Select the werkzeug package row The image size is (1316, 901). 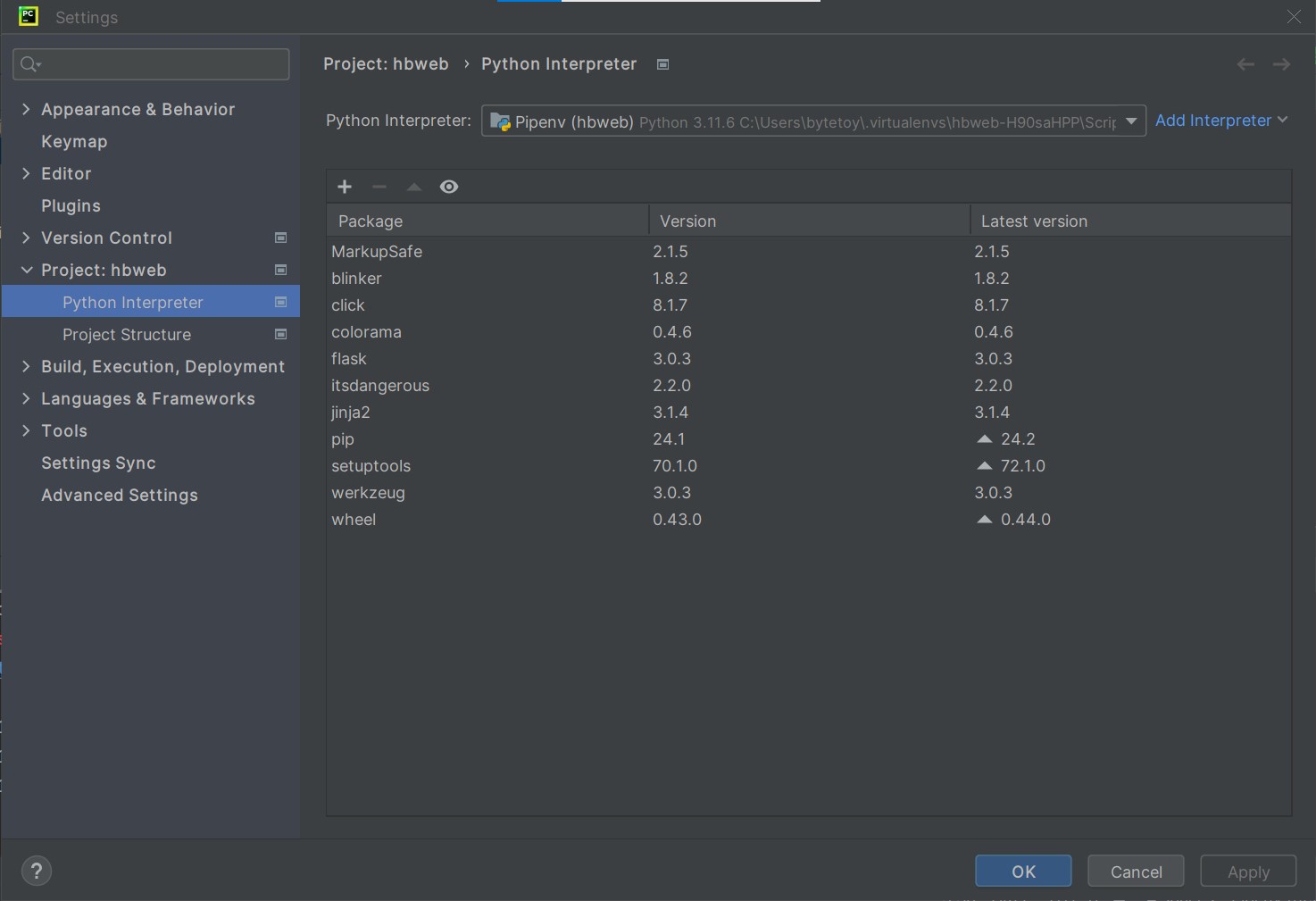(809, 492)
